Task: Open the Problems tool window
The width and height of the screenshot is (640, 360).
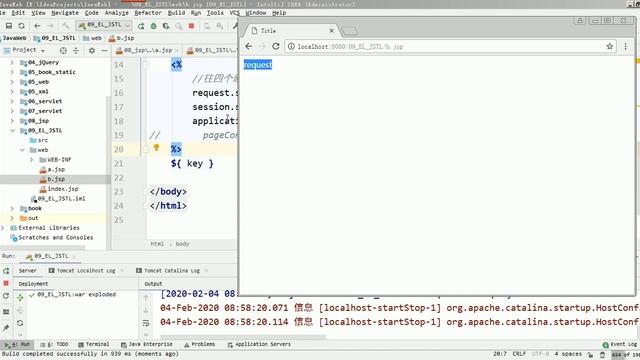Action: pyautogui.click(x=200, y=344)
